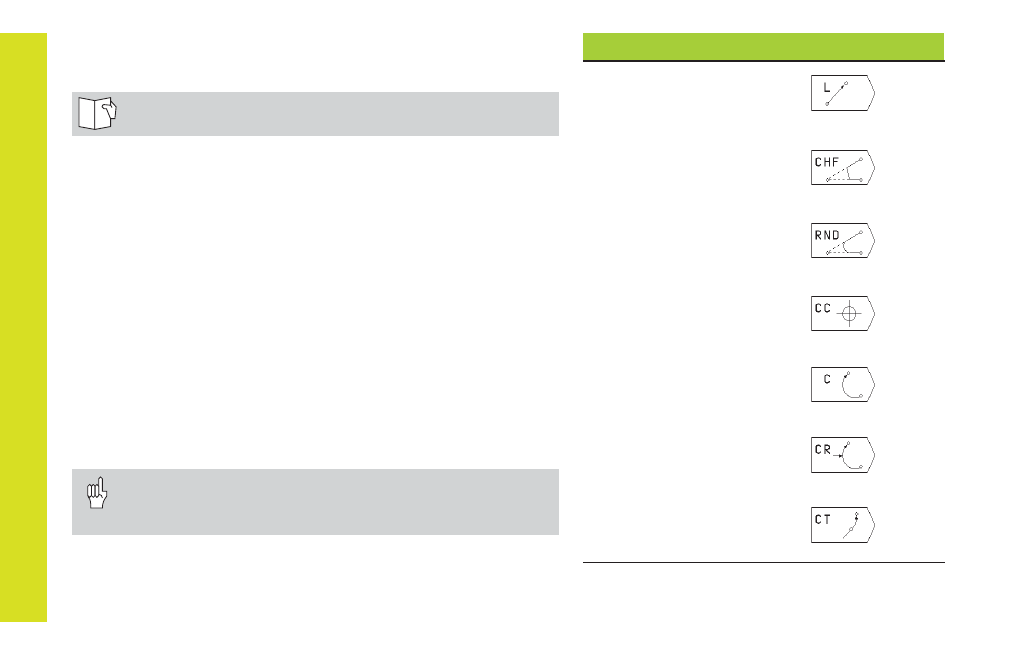
Task: Click the gray note box beside hand icon
Action: click(x=315, y=502)
